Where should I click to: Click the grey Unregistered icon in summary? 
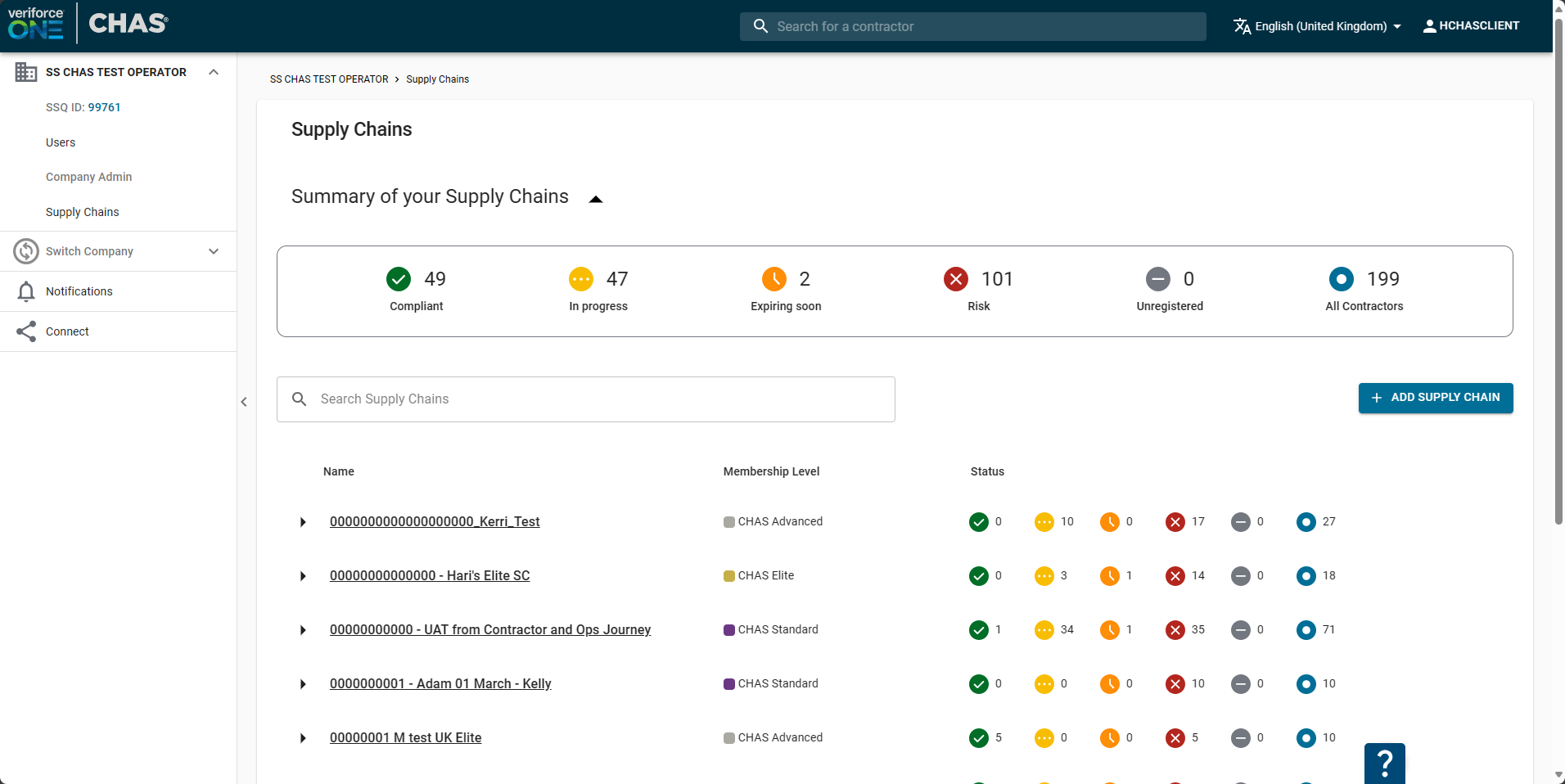1157,279
